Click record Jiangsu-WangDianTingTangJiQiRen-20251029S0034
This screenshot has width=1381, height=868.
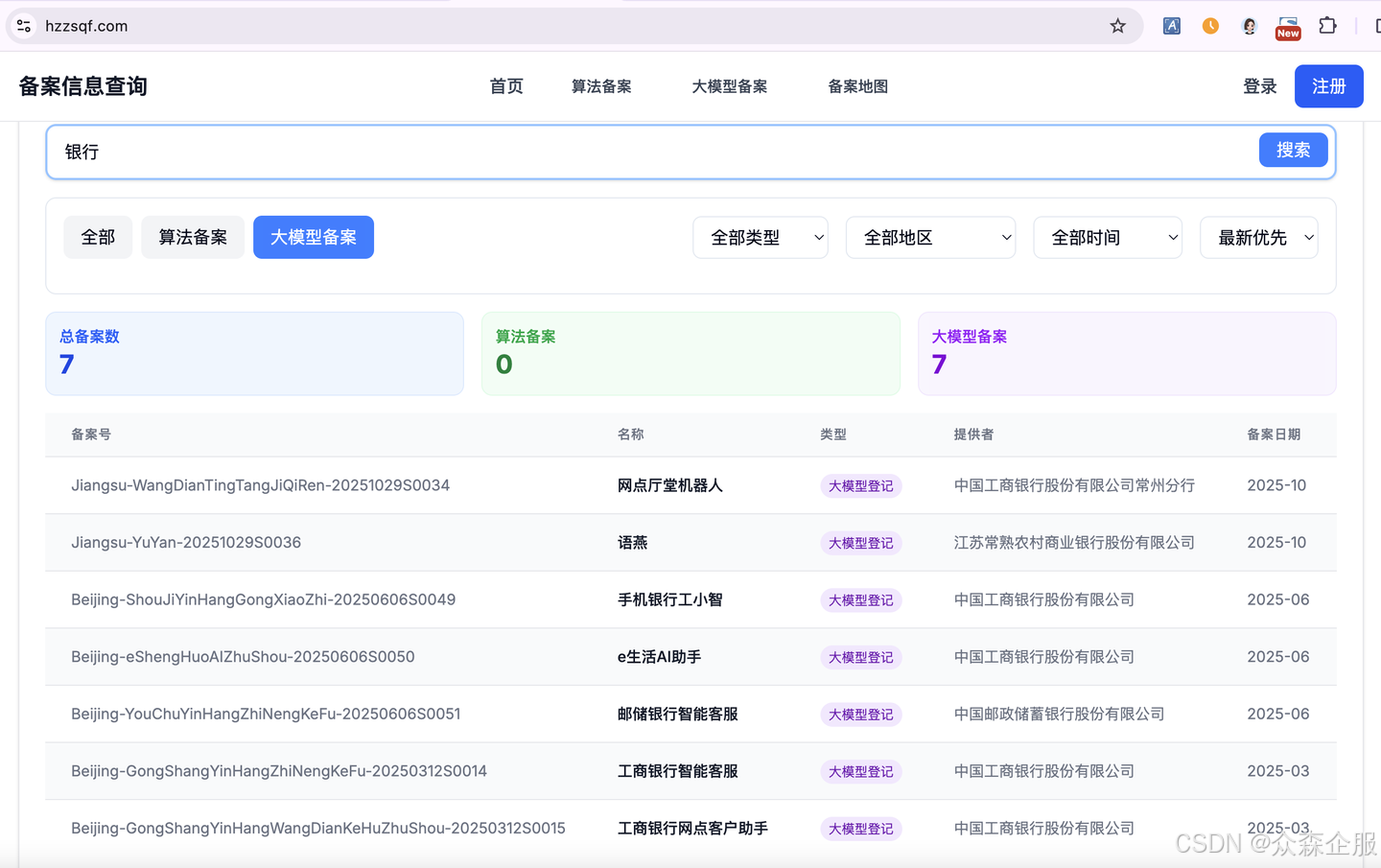261,485
